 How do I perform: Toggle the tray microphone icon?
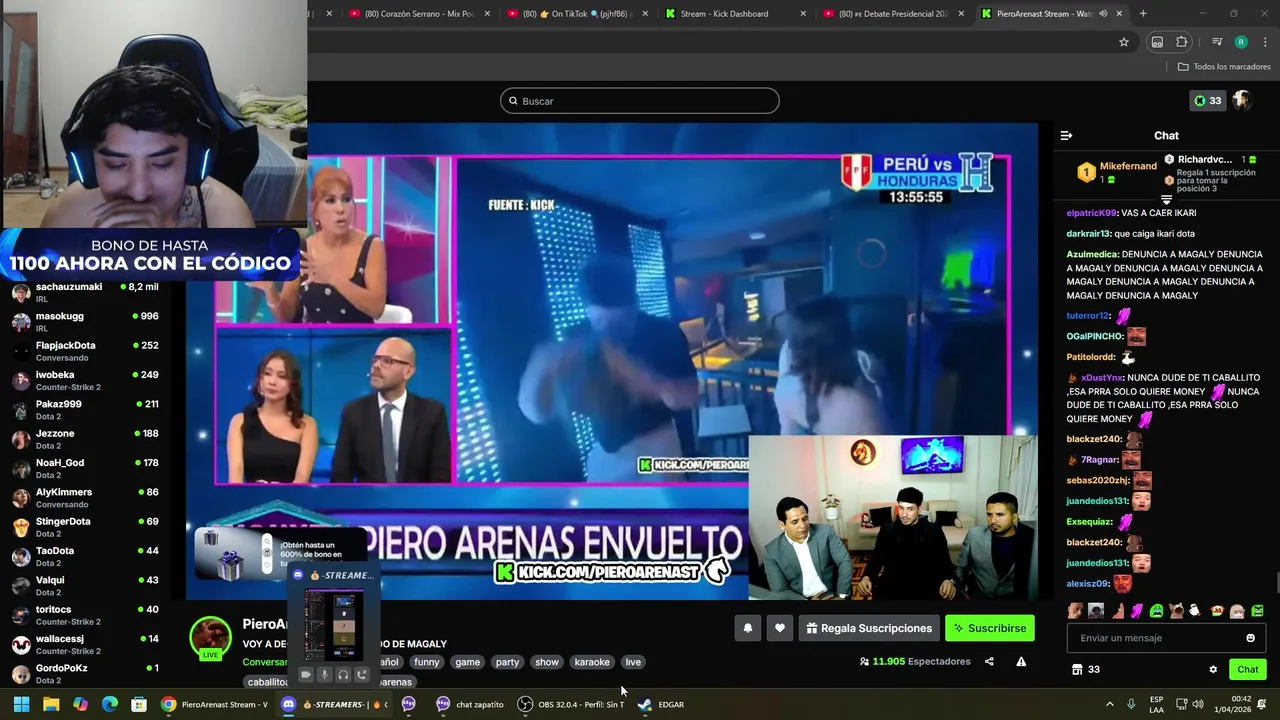point(1131,704)
